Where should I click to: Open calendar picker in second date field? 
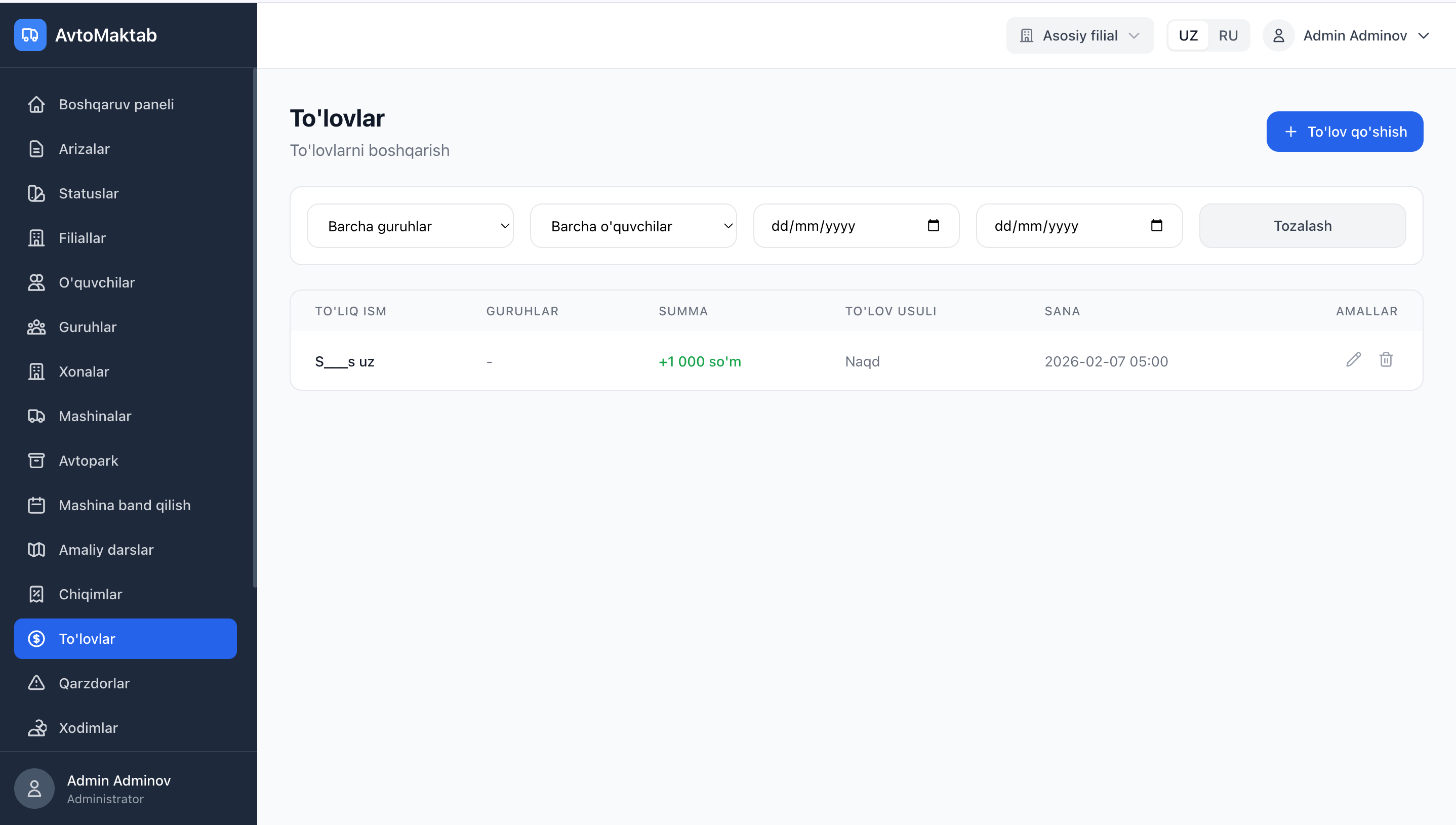(x=1156, y=226)
